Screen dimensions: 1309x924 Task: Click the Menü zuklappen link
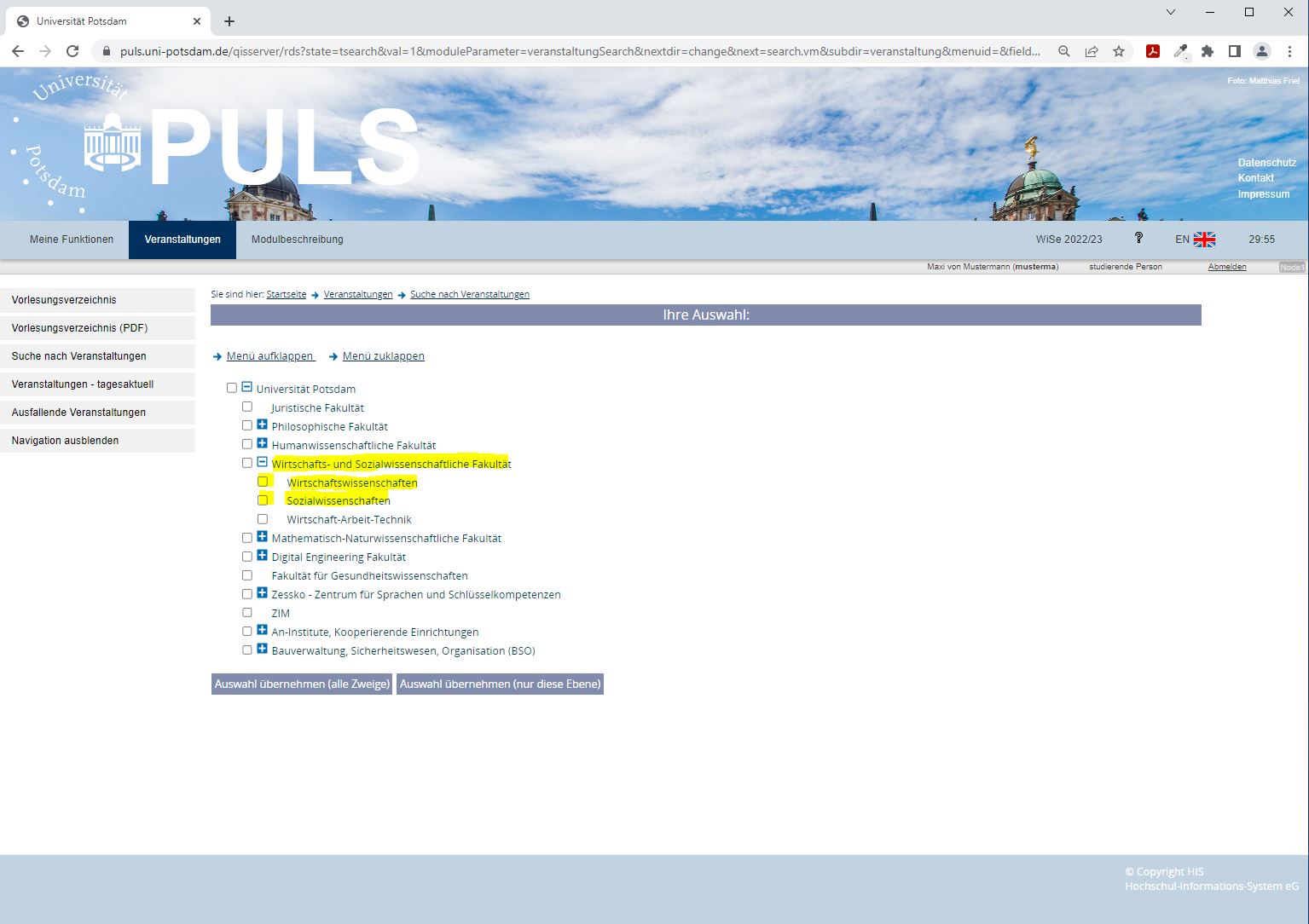pyautogui.click(x=384, y=356)
